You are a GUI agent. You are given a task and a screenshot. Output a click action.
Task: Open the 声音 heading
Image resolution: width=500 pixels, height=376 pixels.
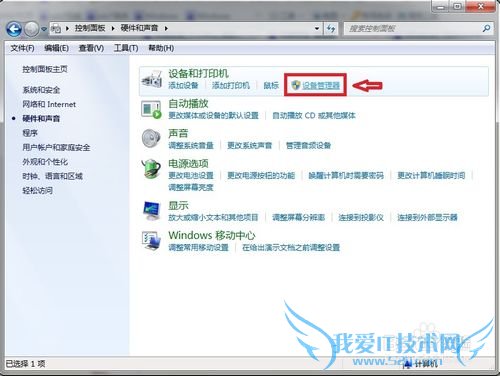[x=178, y=134]
